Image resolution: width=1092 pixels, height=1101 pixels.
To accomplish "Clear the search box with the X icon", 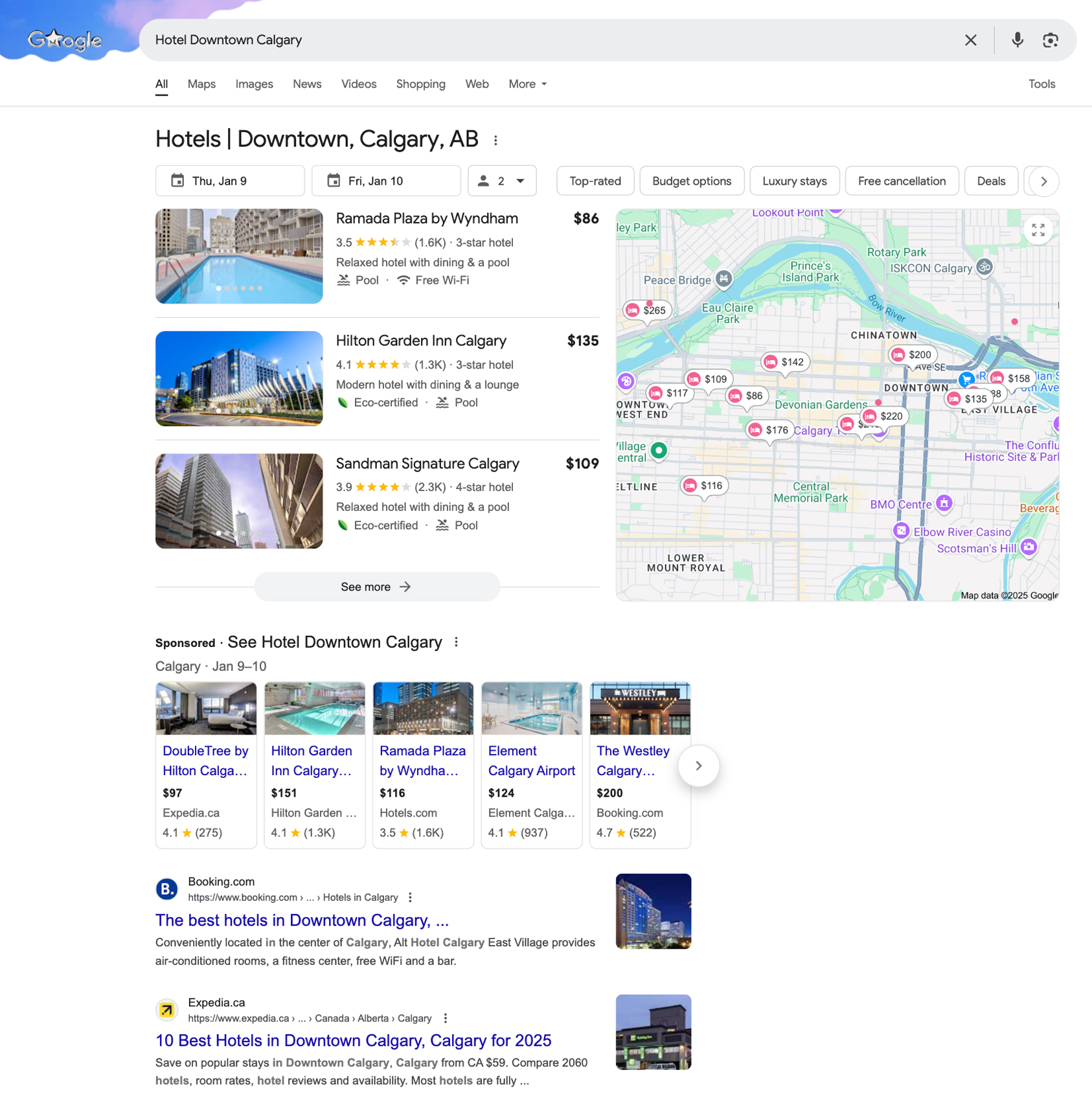I will [x=970, y=40].
